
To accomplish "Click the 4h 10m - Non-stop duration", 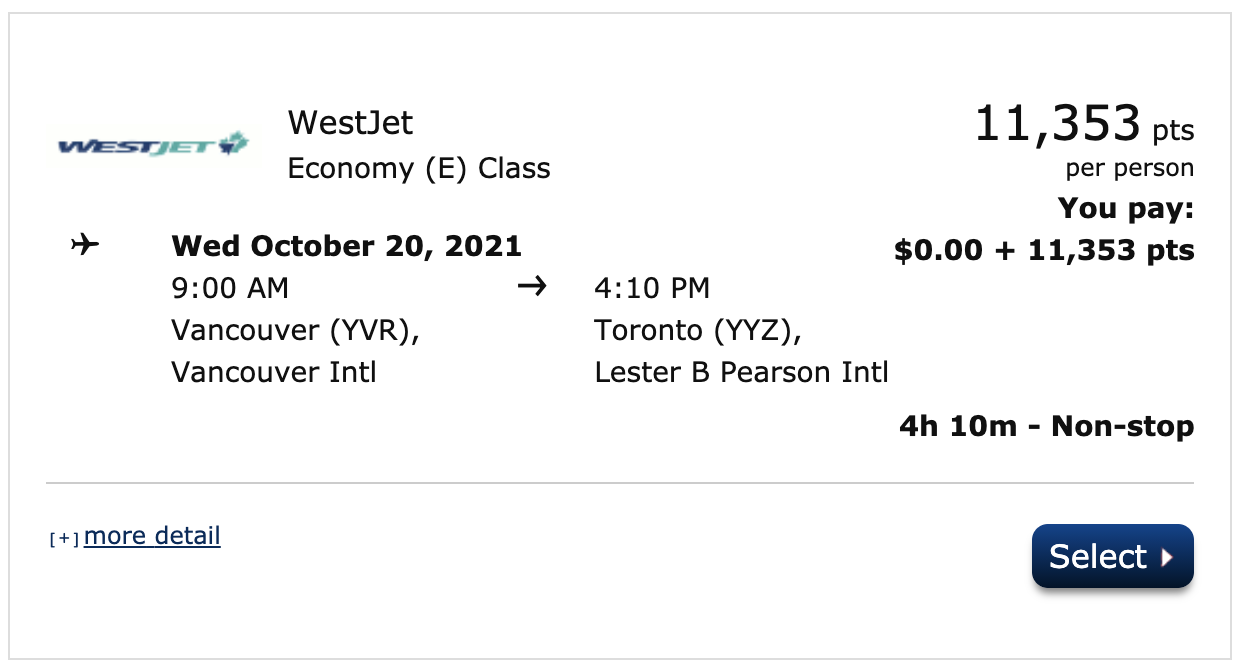I will (1046, 427).
